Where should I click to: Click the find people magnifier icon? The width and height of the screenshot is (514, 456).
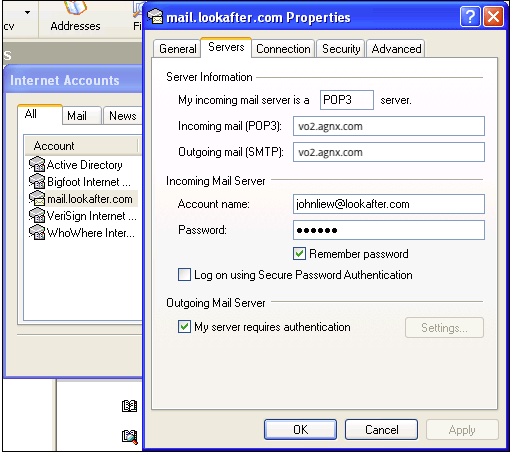129,437
